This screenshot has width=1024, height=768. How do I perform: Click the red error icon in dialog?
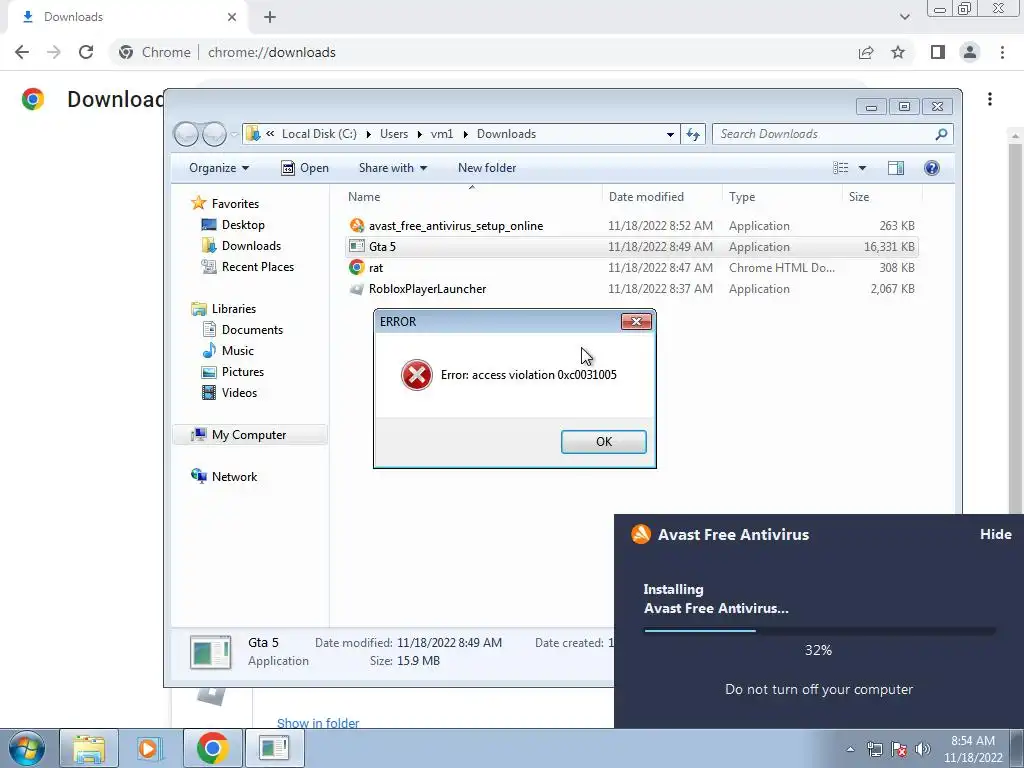click(417, 375)
